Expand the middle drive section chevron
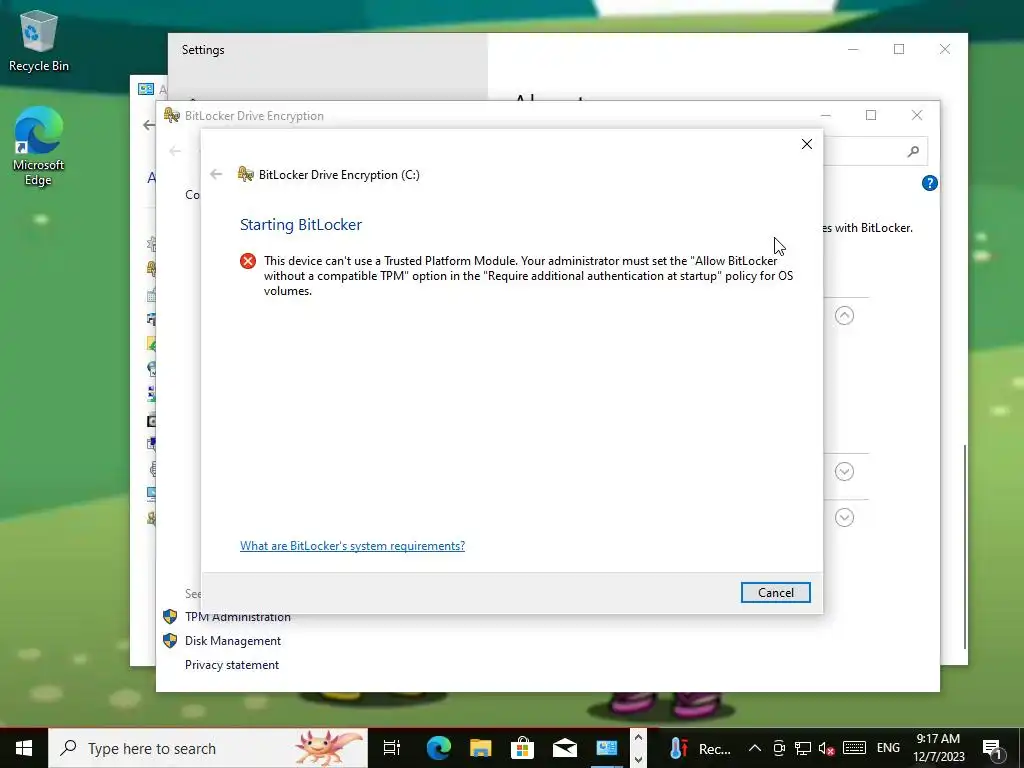1024x768 pixels. tap(844, 472)
